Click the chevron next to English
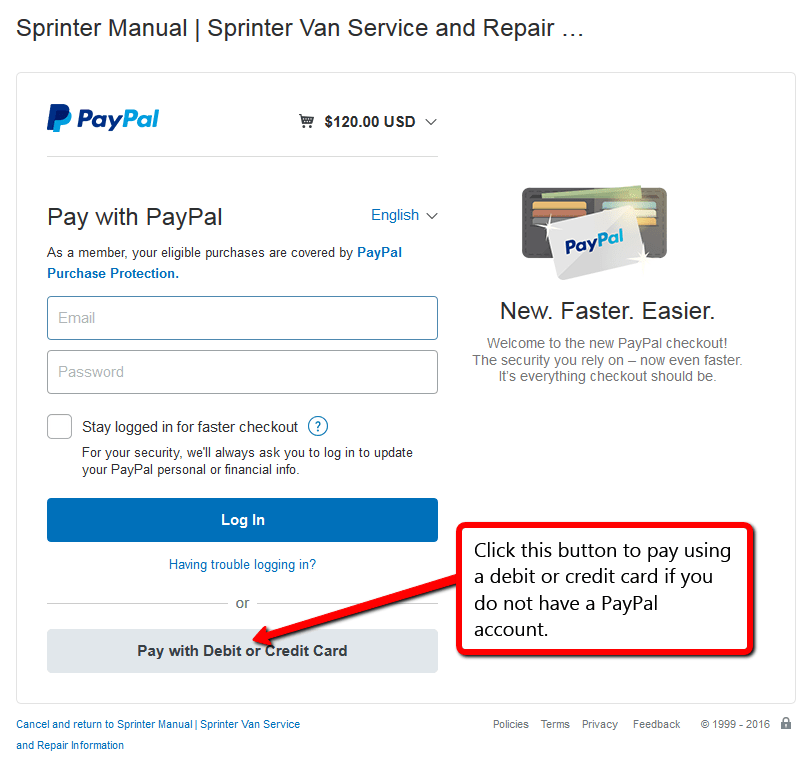This screenshot has height=770, width=812. pos(432,216)
